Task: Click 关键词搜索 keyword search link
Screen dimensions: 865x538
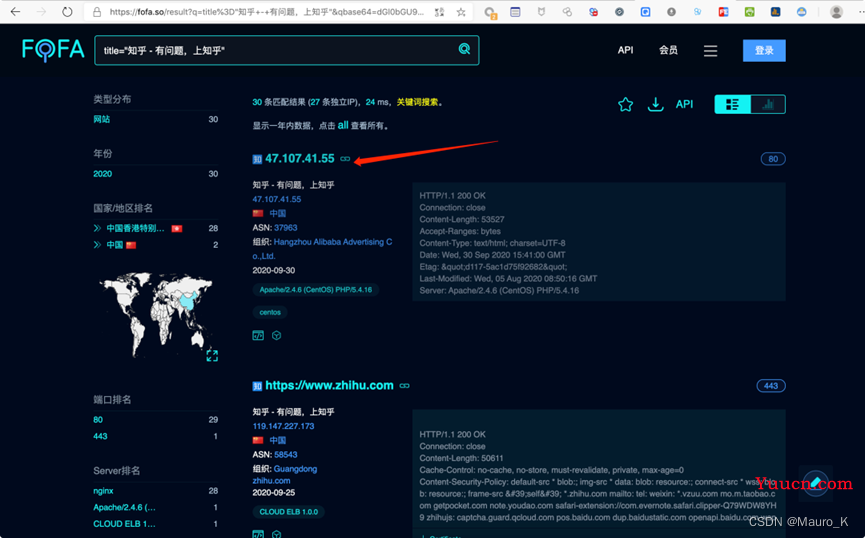Action: click(x=418, y=102)
